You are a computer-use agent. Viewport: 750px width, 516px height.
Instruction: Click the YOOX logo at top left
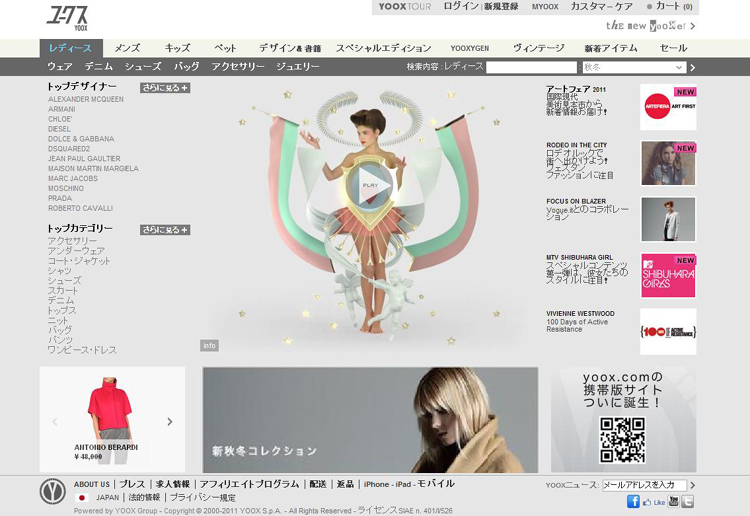67,16
